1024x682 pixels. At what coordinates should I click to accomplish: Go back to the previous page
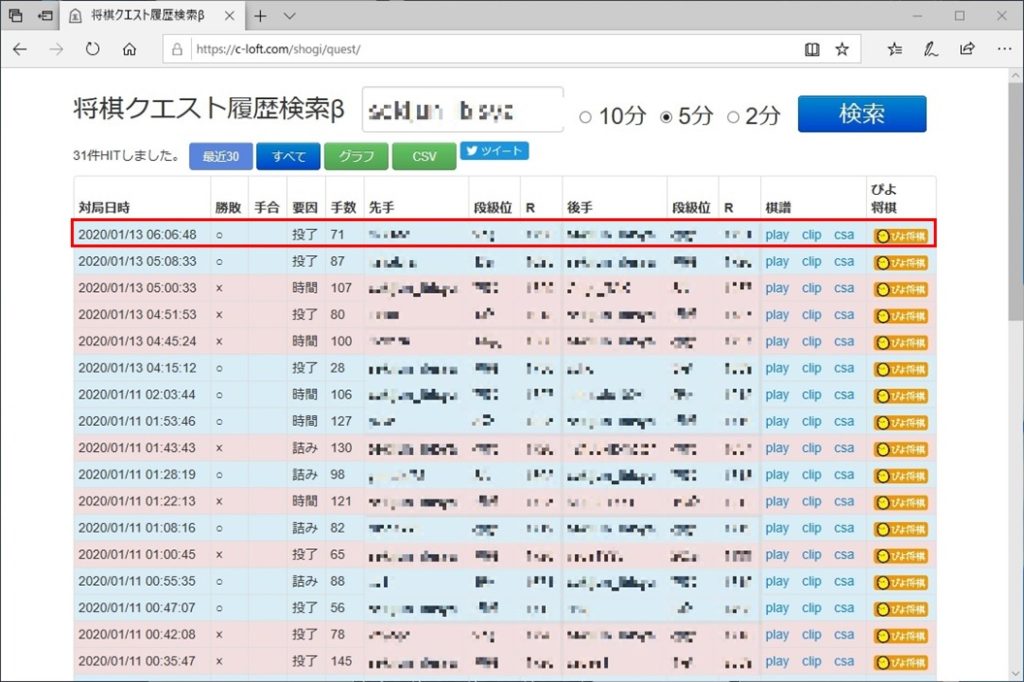point(20,49)
